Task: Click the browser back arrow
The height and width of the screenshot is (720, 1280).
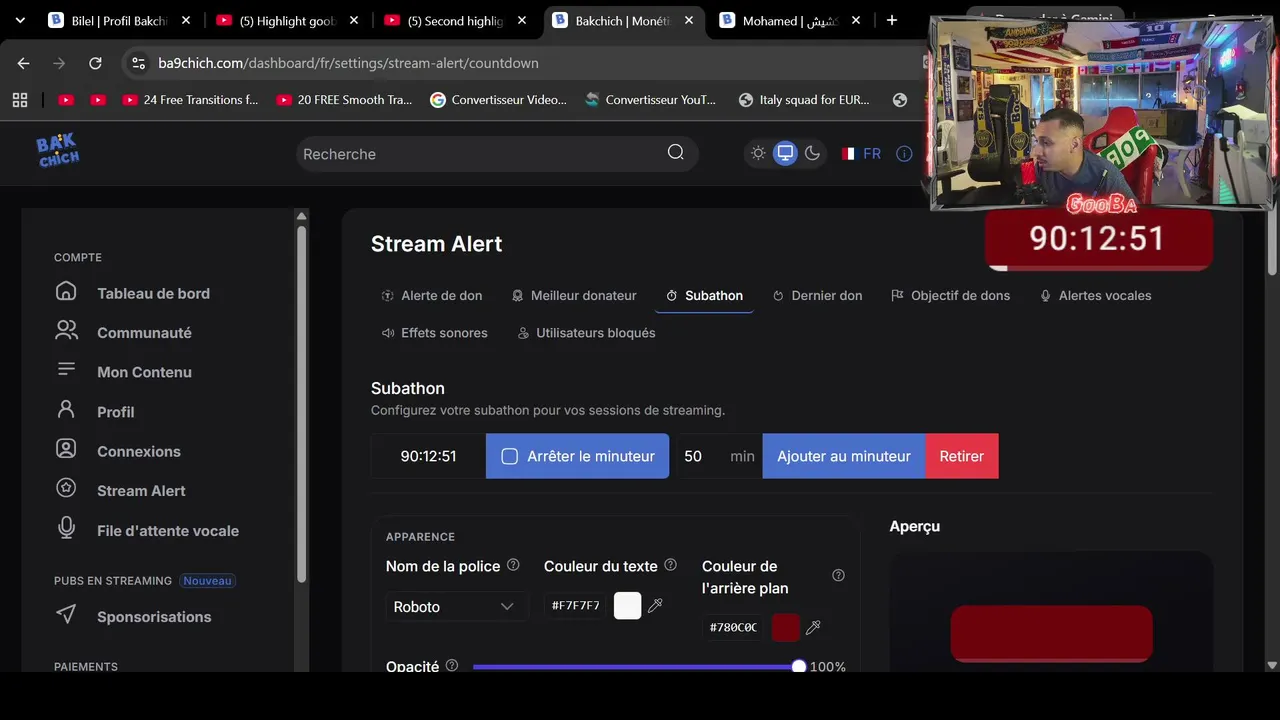Action: coord(23,63)
